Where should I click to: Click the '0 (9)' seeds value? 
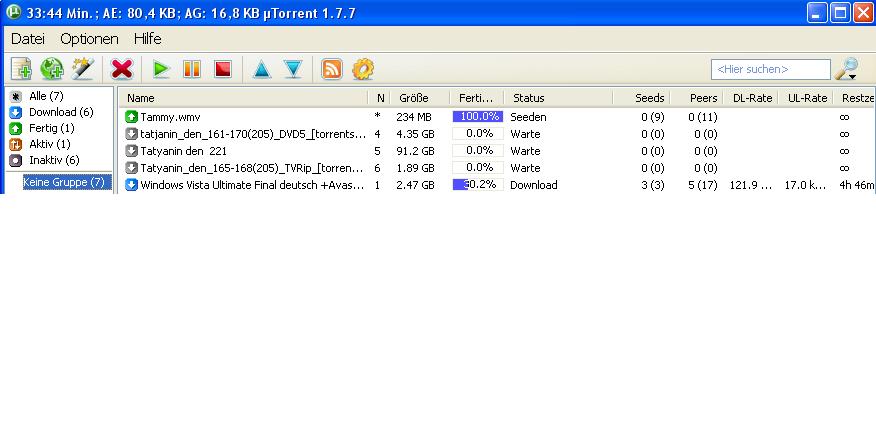point(653,117)
